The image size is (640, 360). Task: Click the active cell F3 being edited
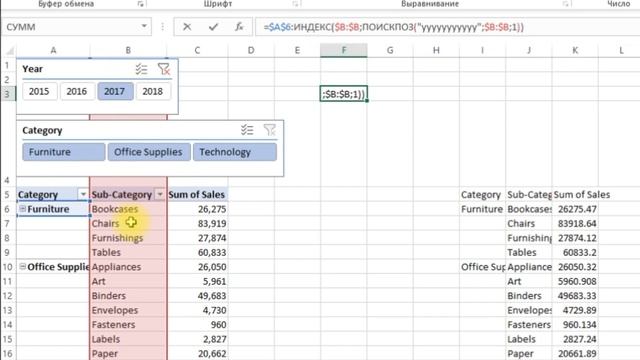coord(344,94)
